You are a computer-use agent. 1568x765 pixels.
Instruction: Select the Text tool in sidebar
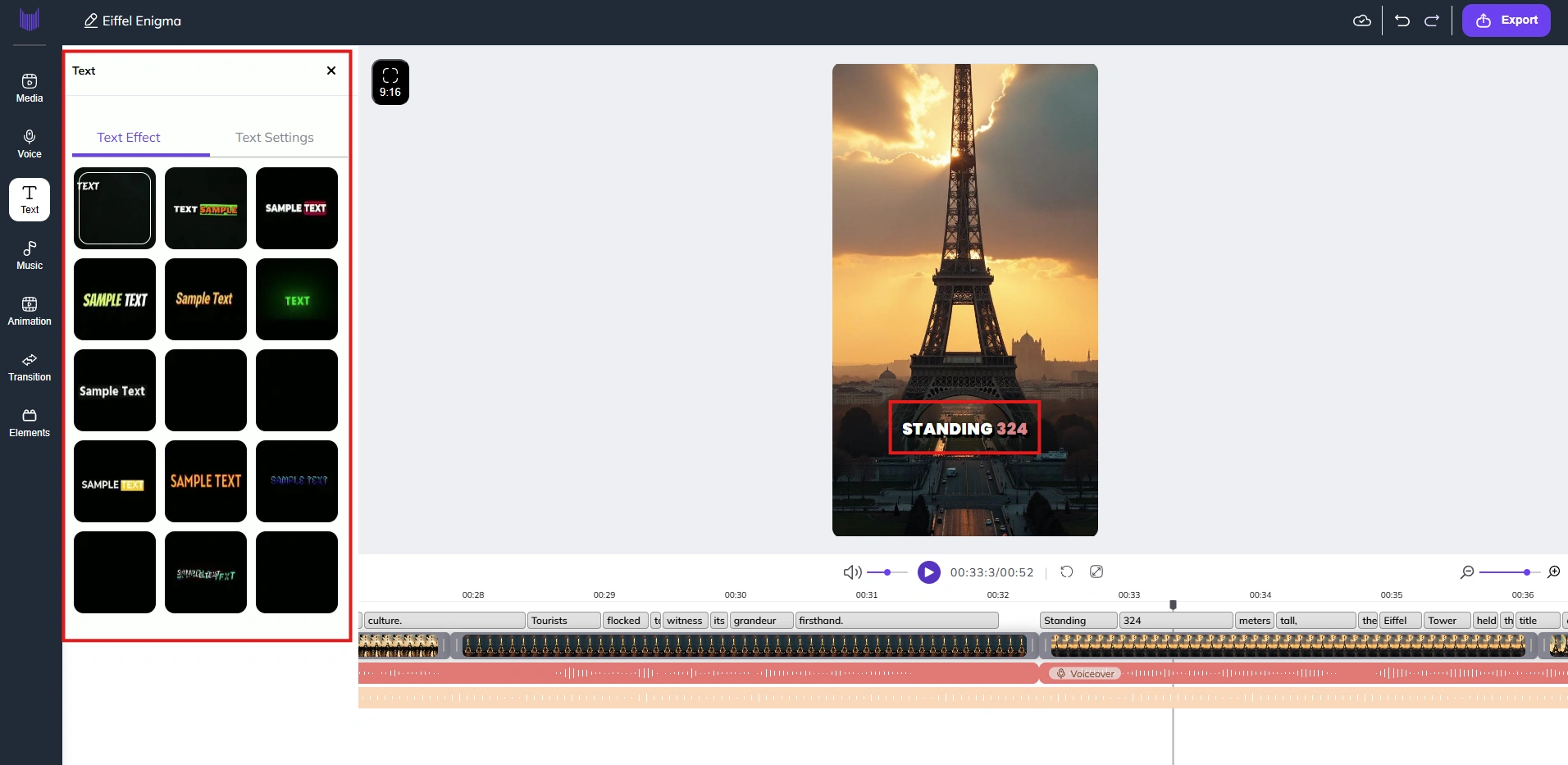click(30, 200)
